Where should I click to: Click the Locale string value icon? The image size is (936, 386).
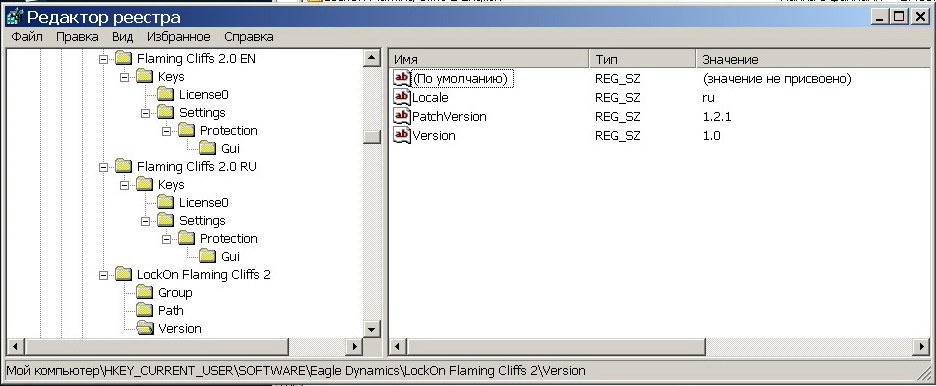[402, 97]
